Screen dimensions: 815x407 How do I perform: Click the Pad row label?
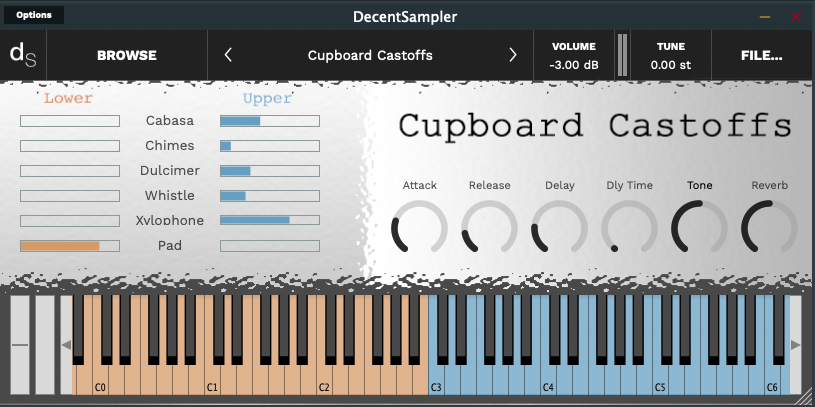(170, 245)
